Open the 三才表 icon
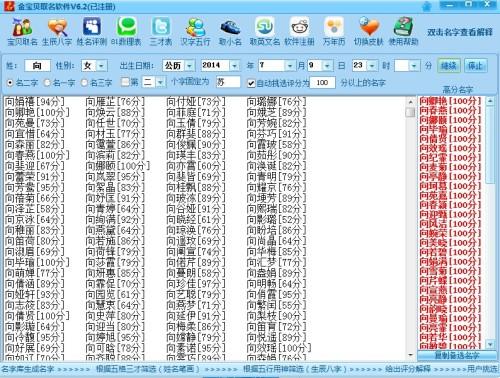Screen dimensions: 500x378 [x=161, y=32]
